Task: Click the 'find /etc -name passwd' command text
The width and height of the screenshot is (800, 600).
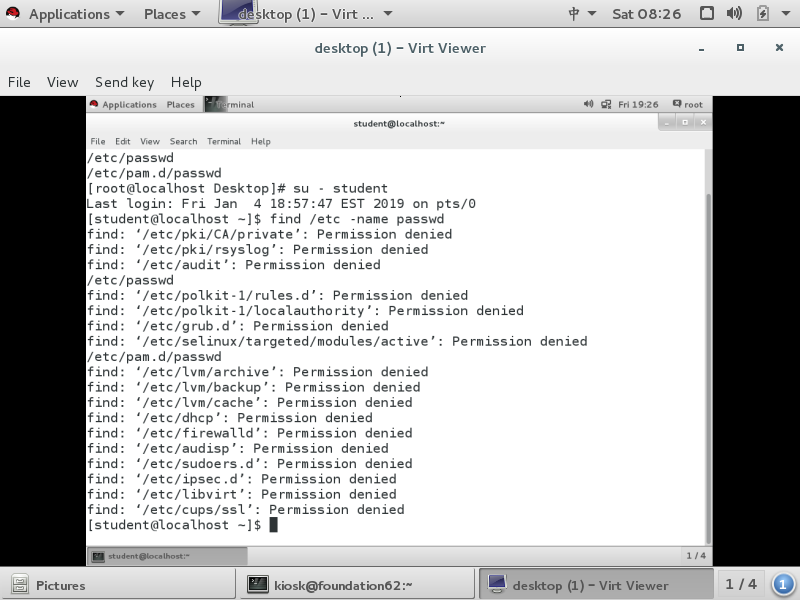Action: coord(357,219)
